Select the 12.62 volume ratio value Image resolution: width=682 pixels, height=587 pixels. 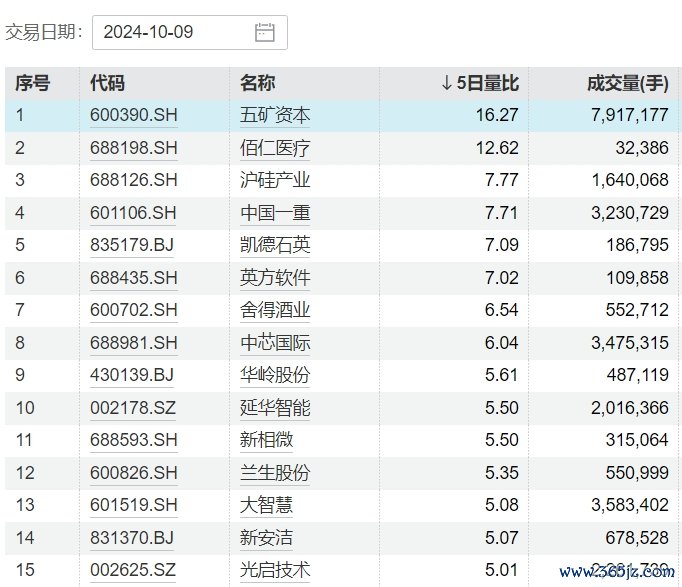(x=497, y=148)
